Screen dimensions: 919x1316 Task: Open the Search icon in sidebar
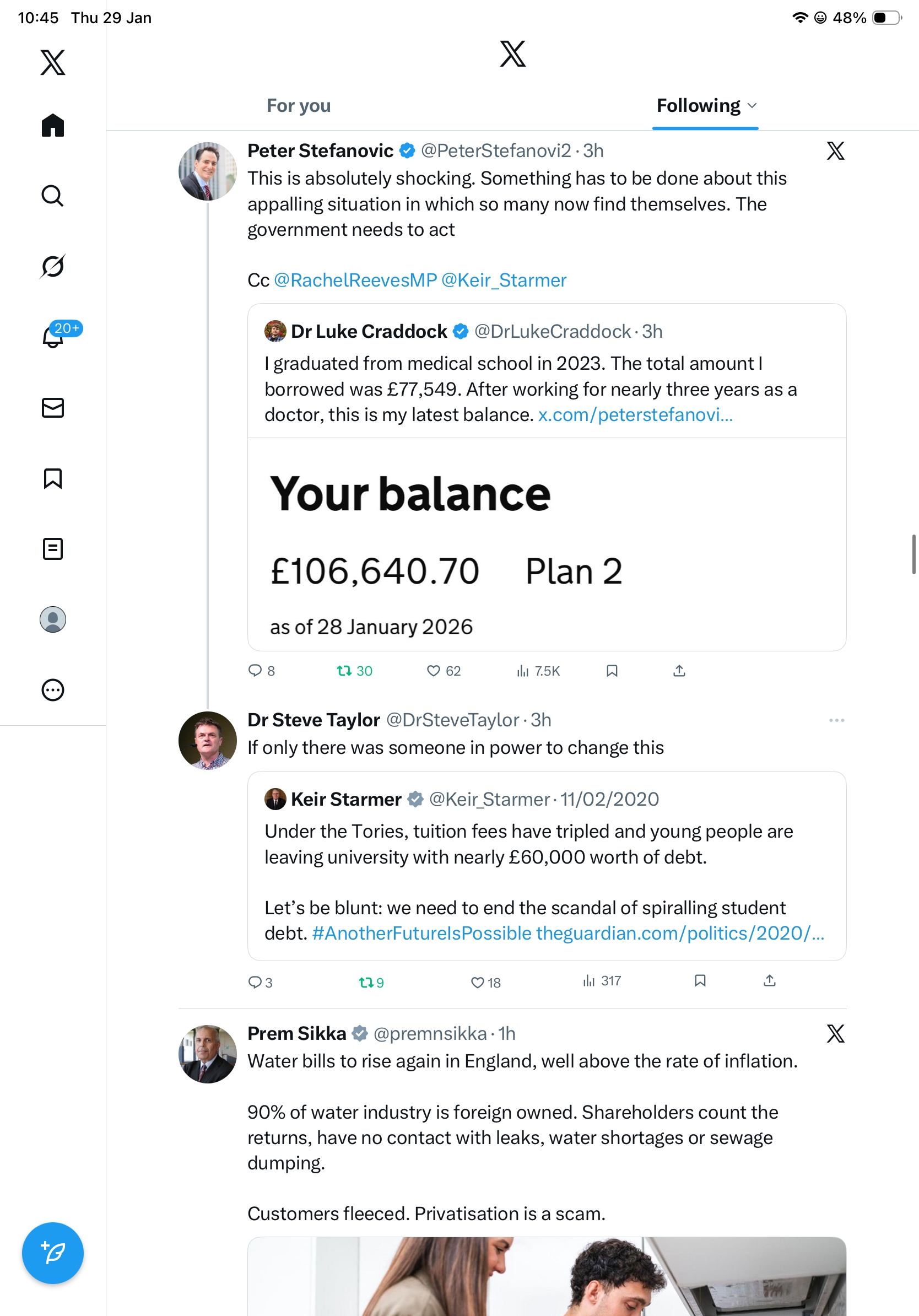pos(53,196)
